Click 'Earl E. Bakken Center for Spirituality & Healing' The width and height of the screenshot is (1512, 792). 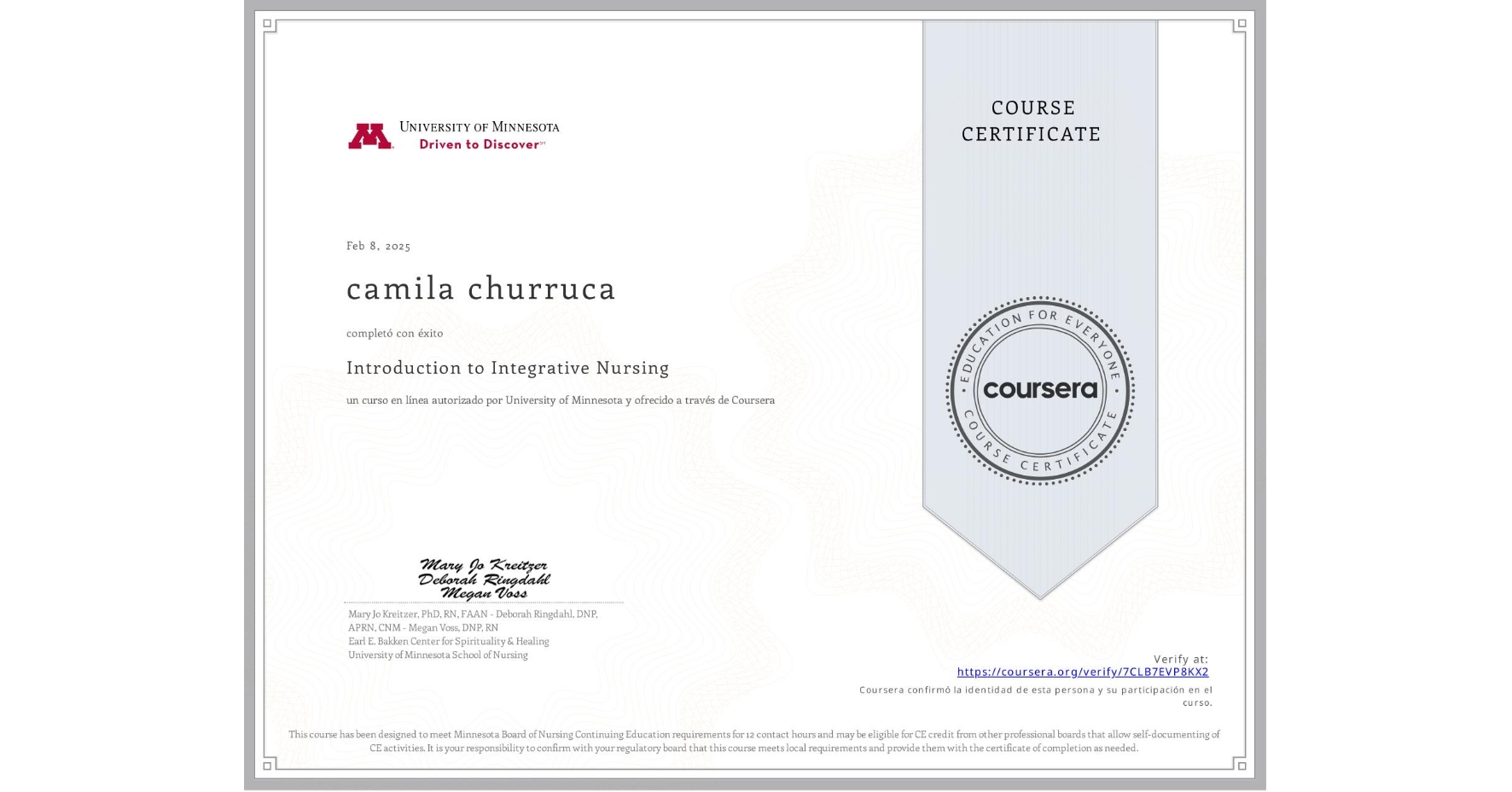click(449, 642)
